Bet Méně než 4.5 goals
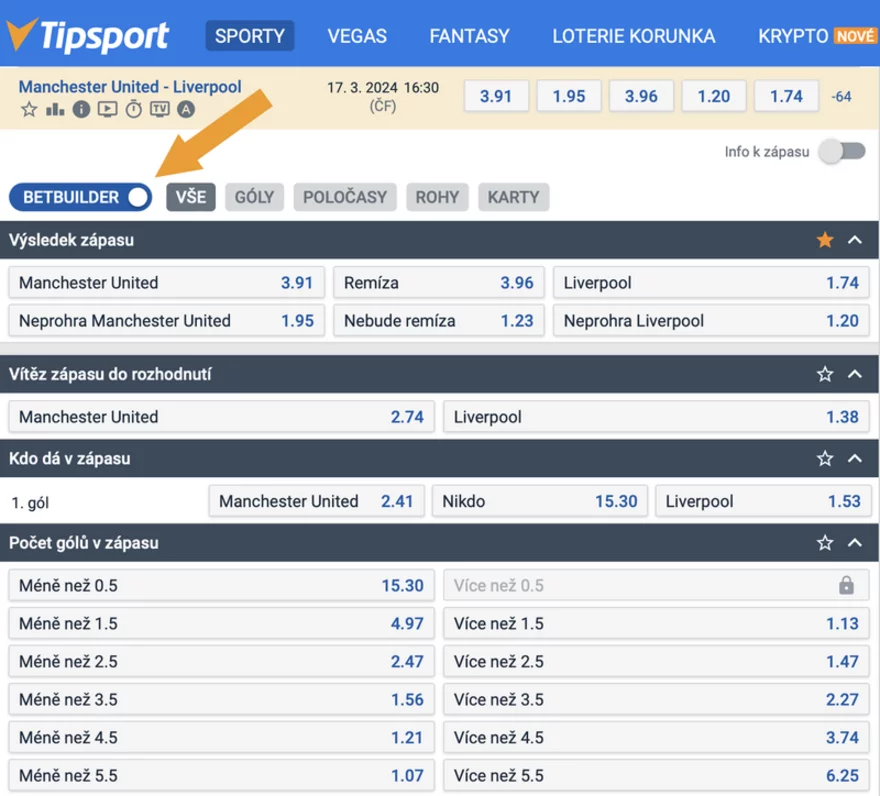The image size is (880, 796). 221,737
